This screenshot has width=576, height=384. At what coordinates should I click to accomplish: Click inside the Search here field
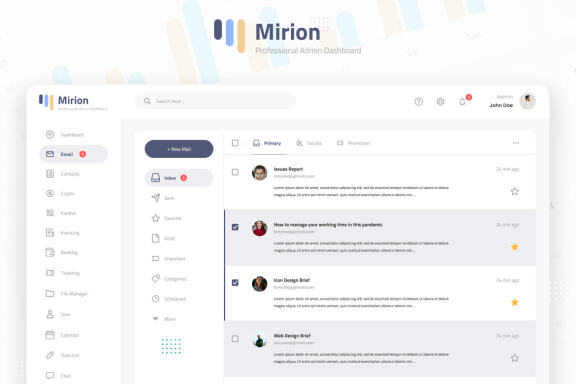(x=215, y=101)
